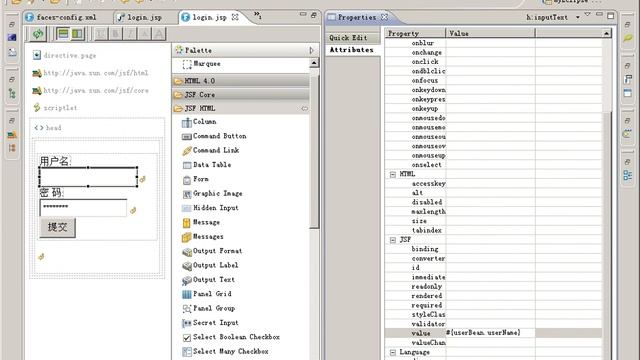
Task: Select Graphic Image in the palette
Action: coord(212,193)
